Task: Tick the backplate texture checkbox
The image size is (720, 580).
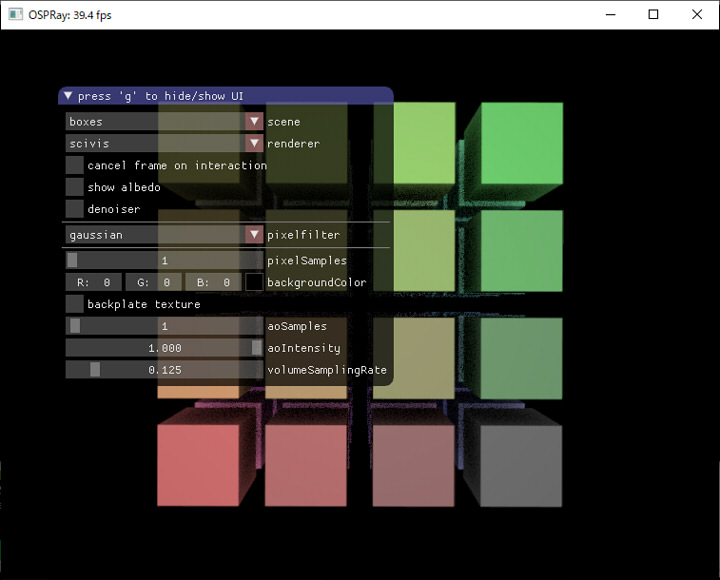Action: 75,304
